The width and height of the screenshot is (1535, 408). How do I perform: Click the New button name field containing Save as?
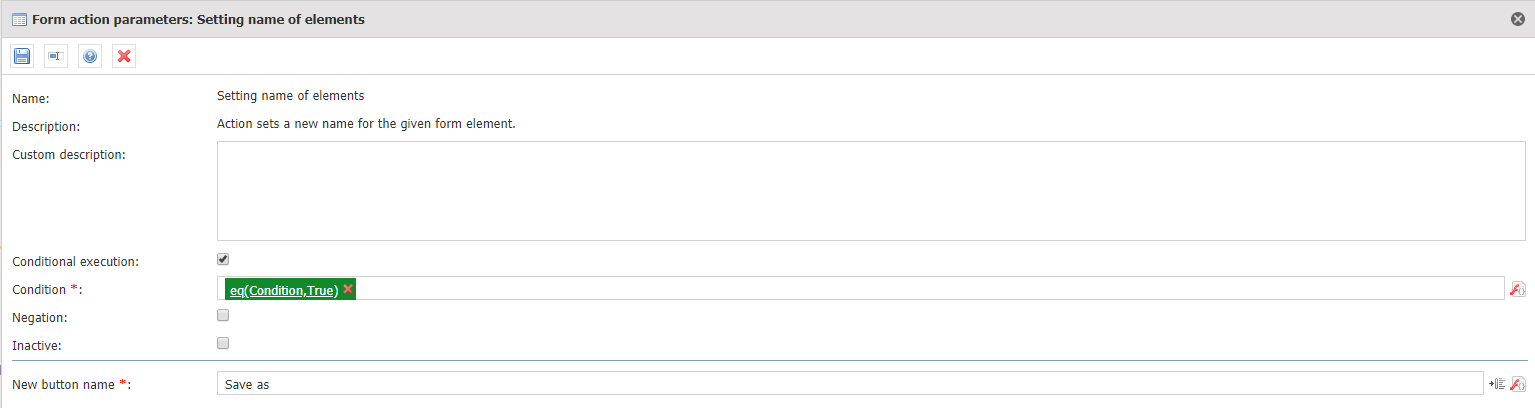coord(850,384)
